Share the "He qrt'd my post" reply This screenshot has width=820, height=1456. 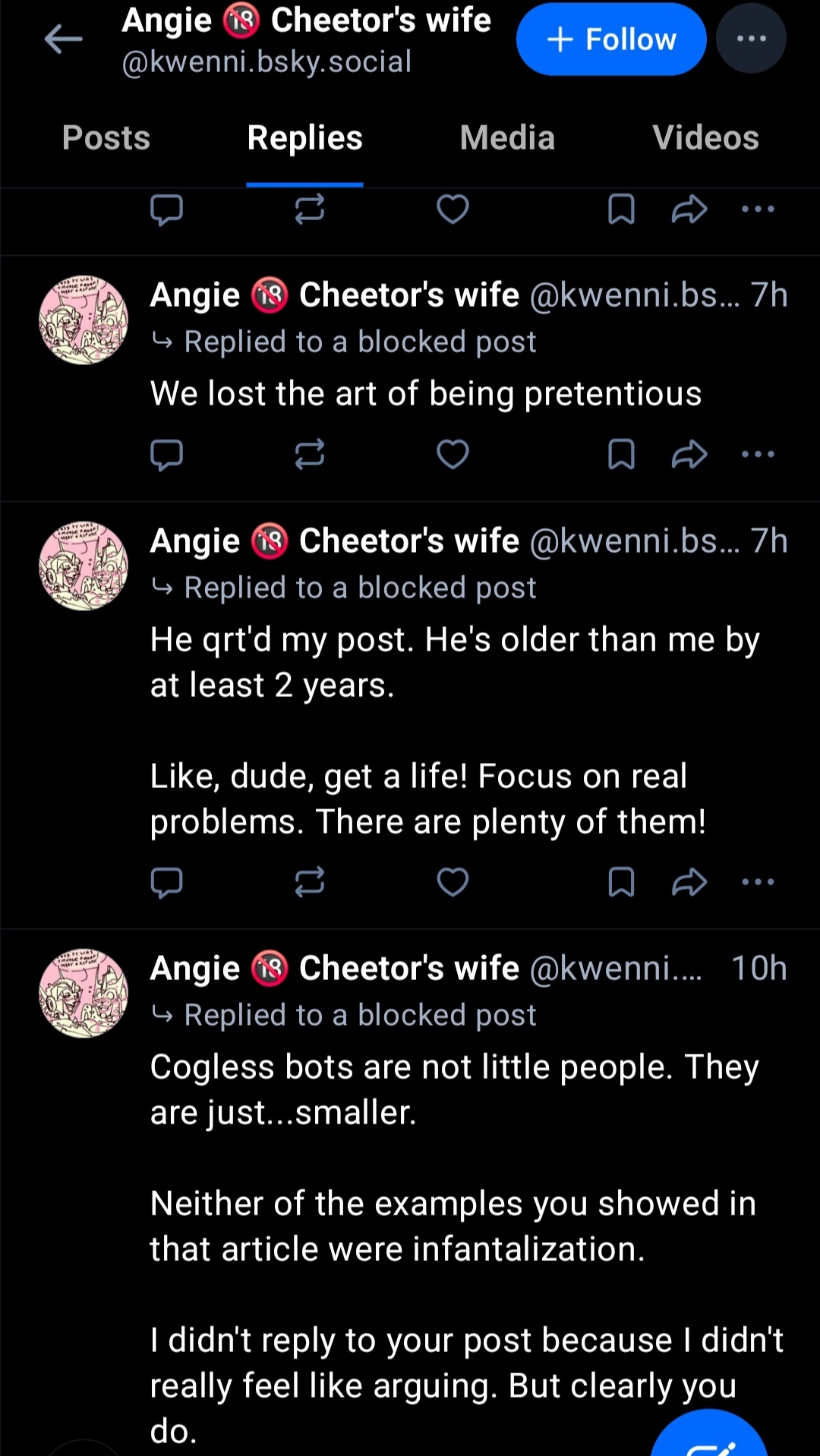tap(689, 882)
